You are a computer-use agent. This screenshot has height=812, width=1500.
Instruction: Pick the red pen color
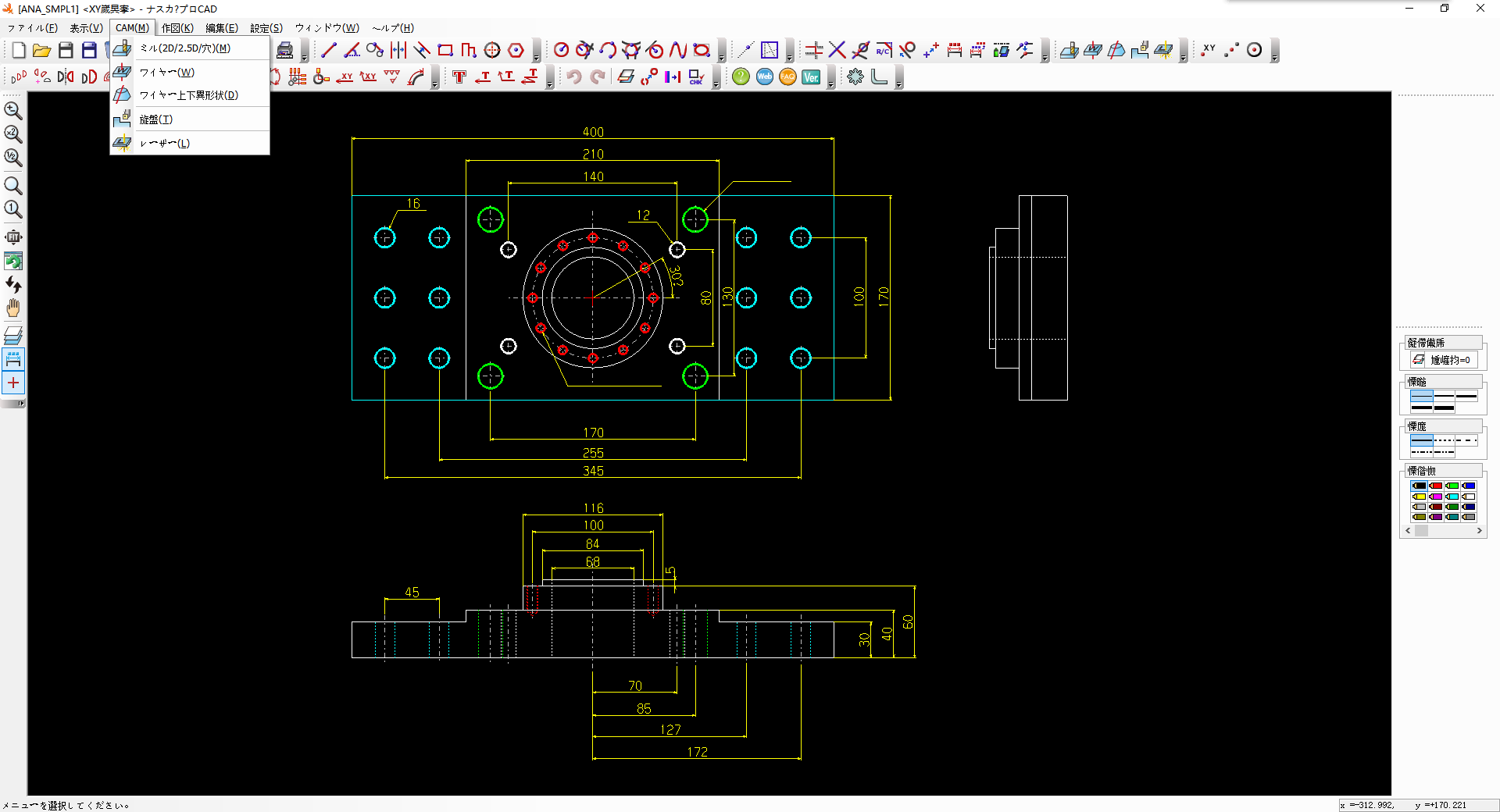coord(1436,486)
